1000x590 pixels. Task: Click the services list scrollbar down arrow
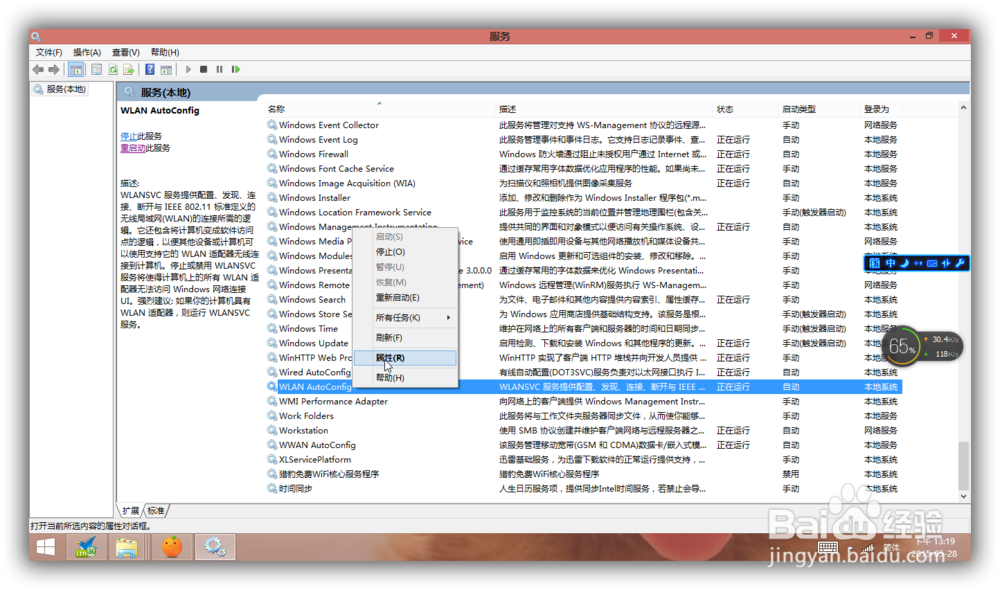tap(963, 496)
